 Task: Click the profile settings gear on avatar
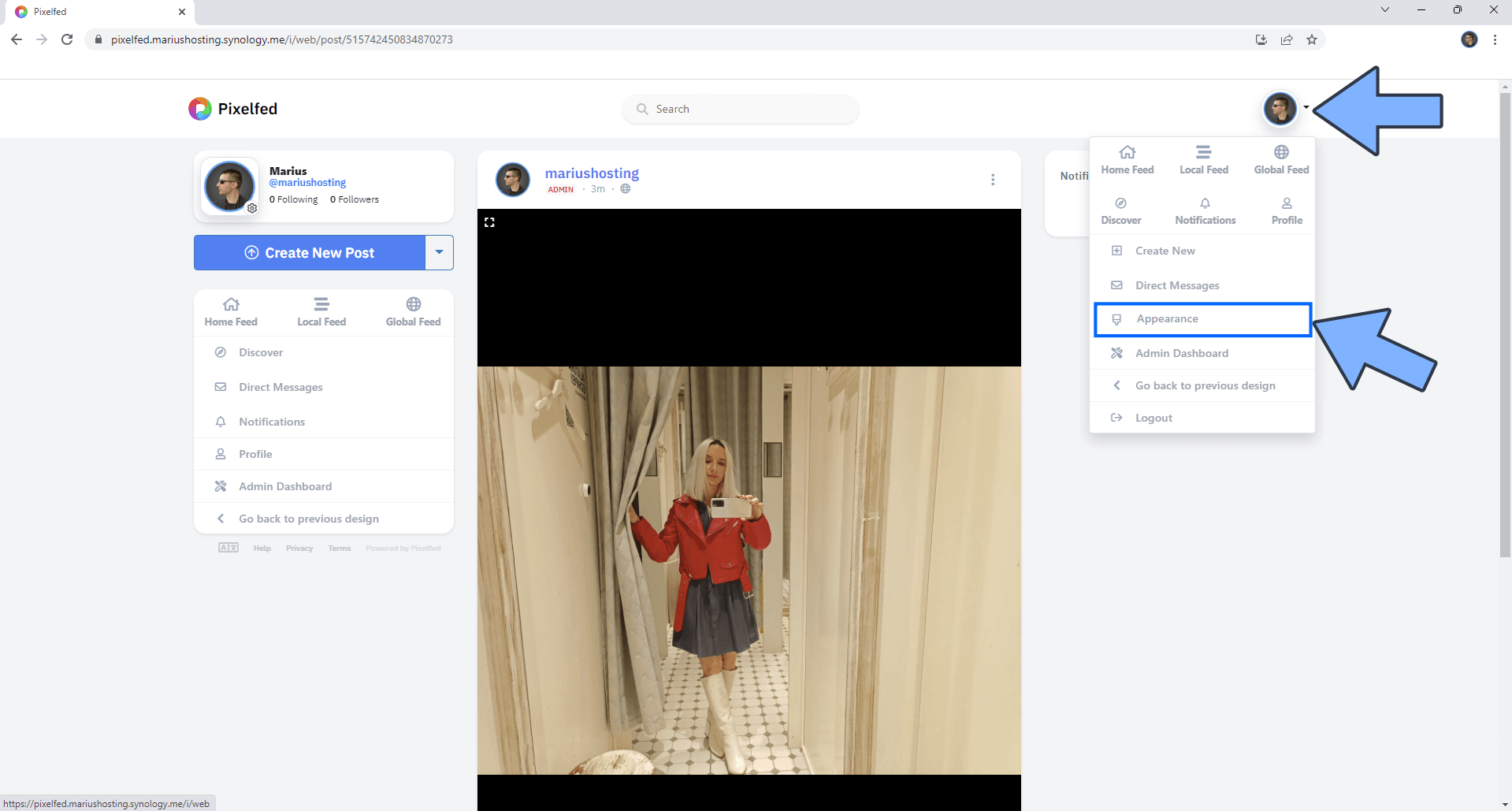click(x=252, y=208)
